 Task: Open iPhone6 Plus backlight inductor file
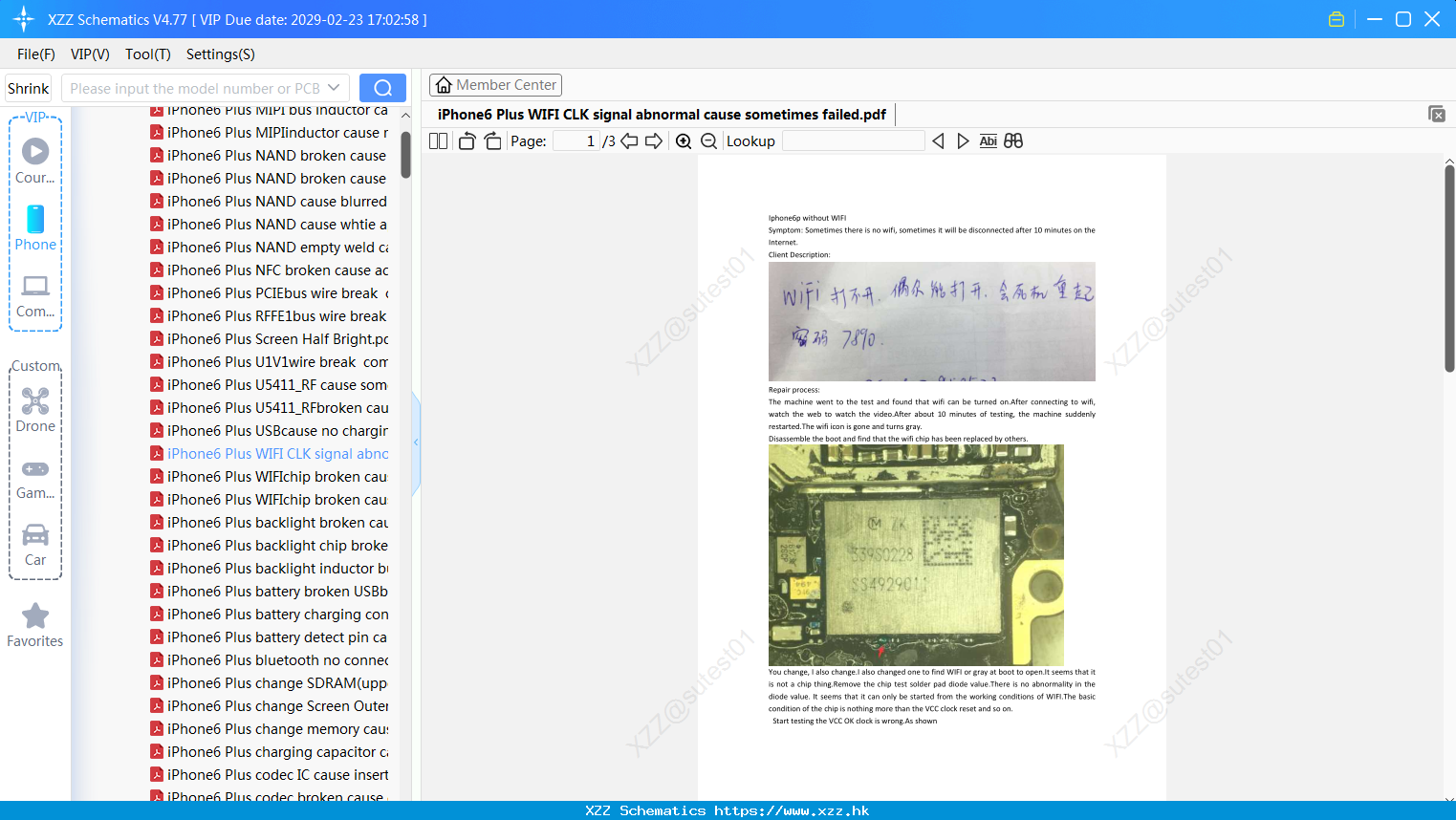click(x=270, y=569)
